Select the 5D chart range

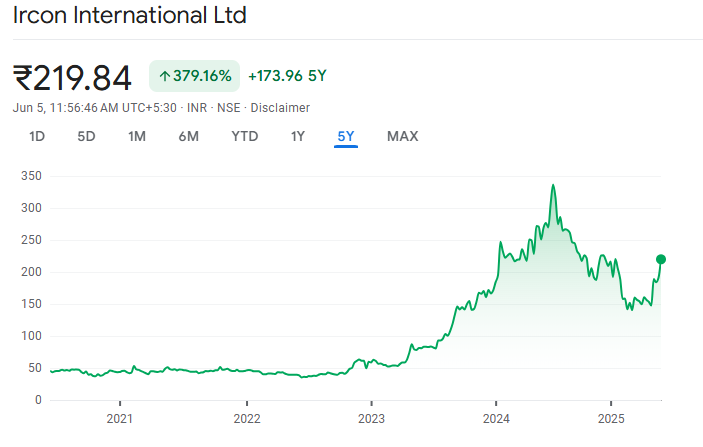[86, 136]
